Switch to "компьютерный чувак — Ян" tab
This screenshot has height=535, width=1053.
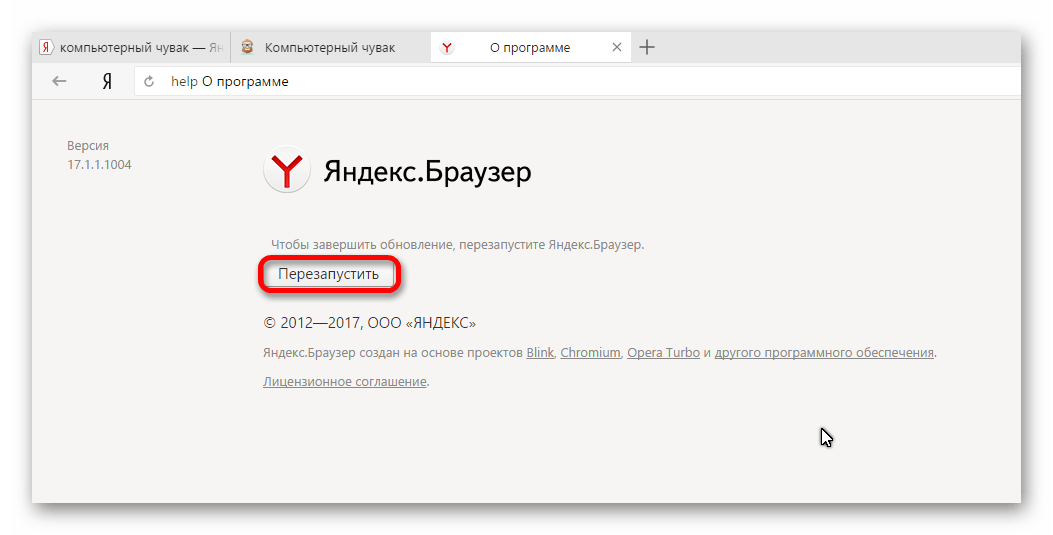[x=141, y=47]
